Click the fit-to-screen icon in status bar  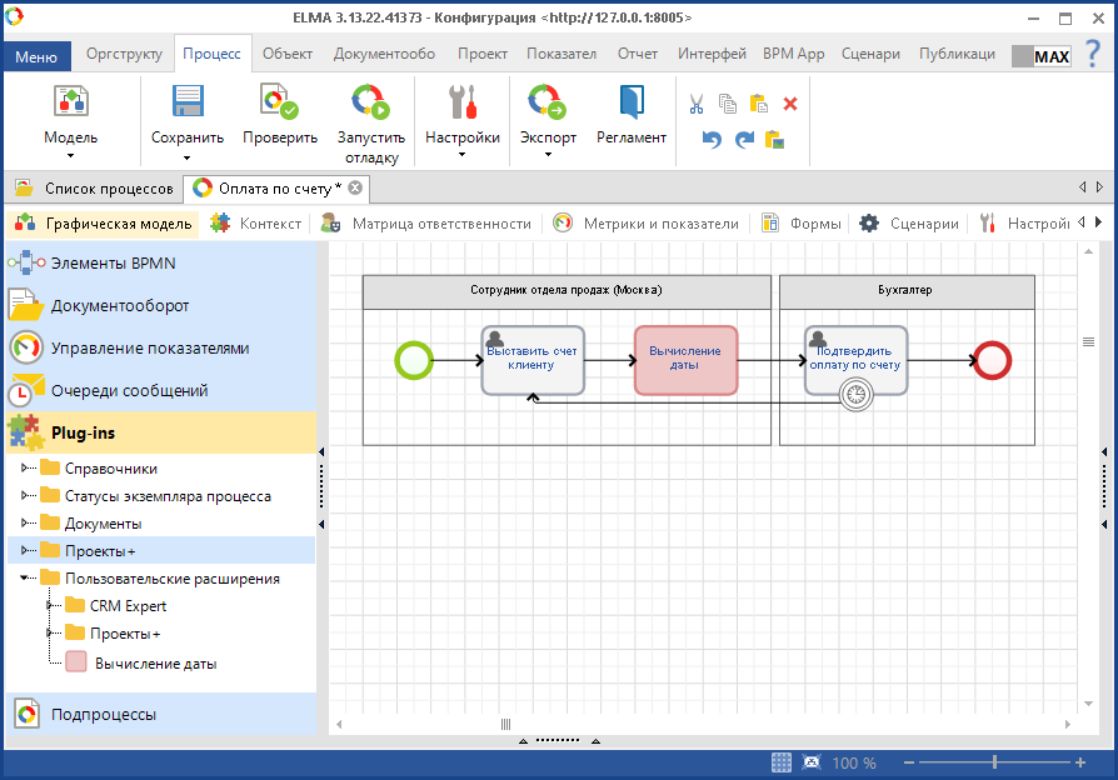click(811, 762)
